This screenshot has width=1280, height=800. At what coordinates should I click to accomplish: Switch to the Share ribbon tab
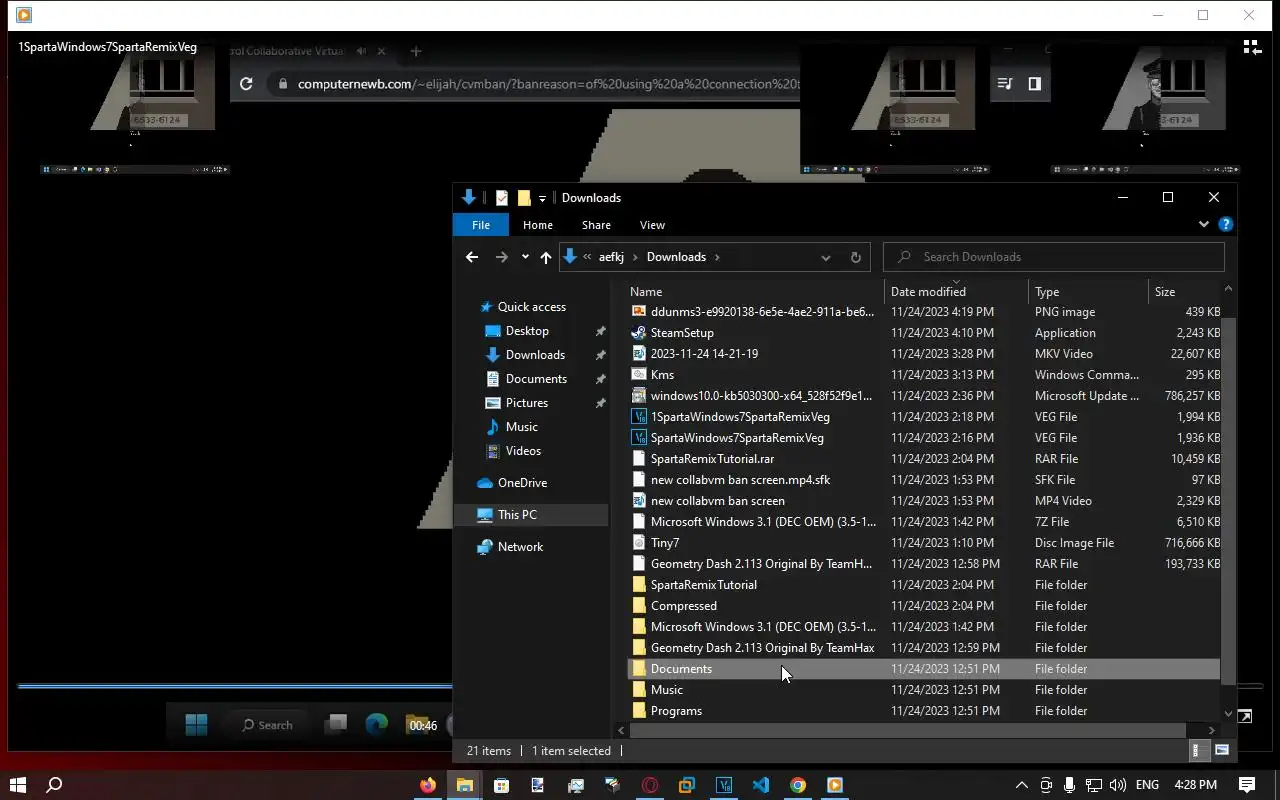point(596,225)
